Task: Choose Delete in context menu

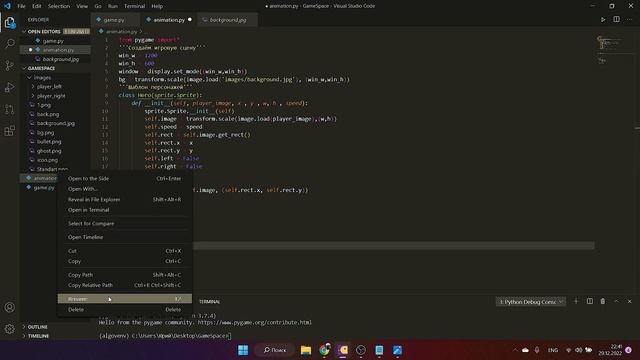Action: tap(124, 310)
